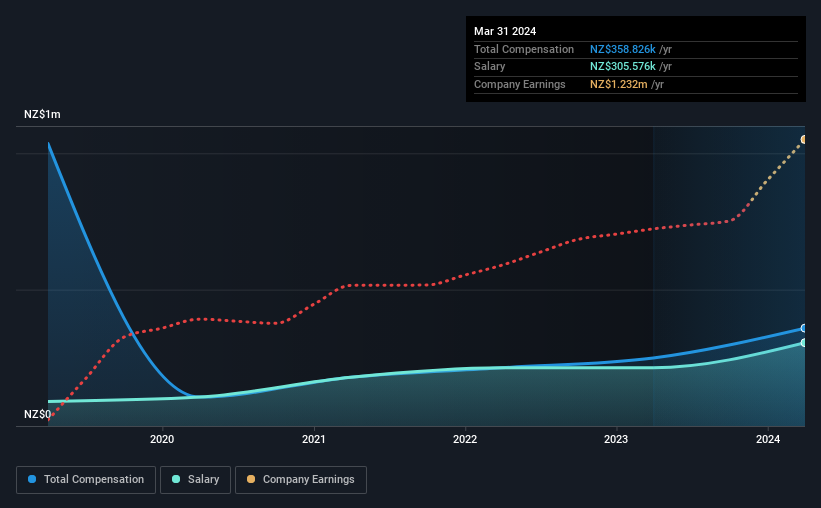Viewport: 821px width, 508px height.
Task: Toggle the Total Compensation legend button
Action: 86,480
